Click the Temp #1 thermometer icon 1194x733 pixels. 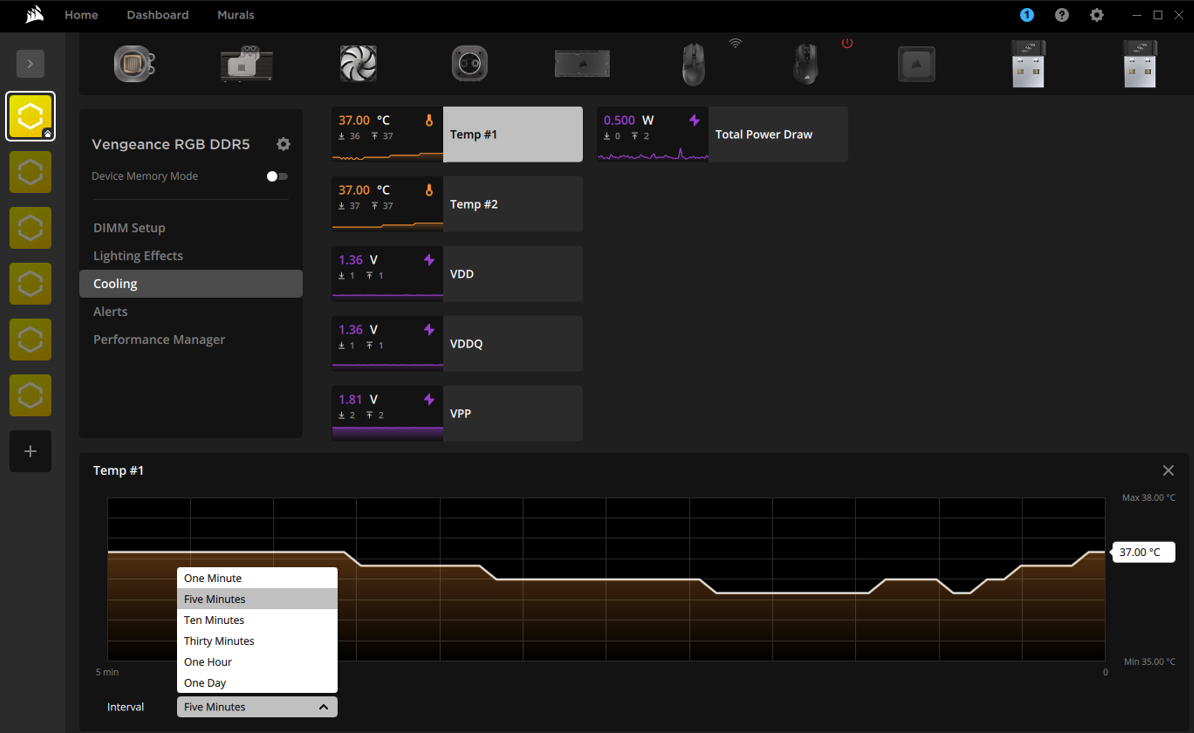pos(429,120)
